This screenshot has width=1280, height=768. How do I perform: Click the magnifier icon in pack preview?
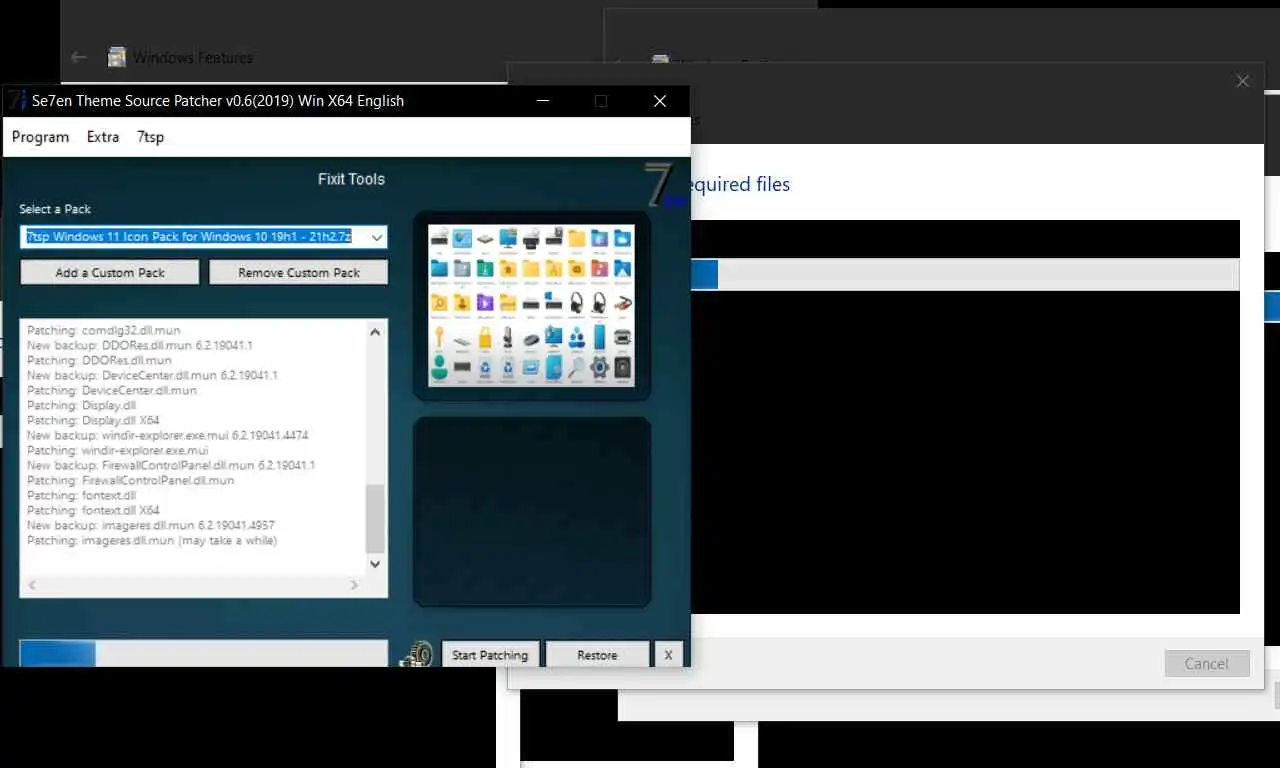click(x=577, y=366)
